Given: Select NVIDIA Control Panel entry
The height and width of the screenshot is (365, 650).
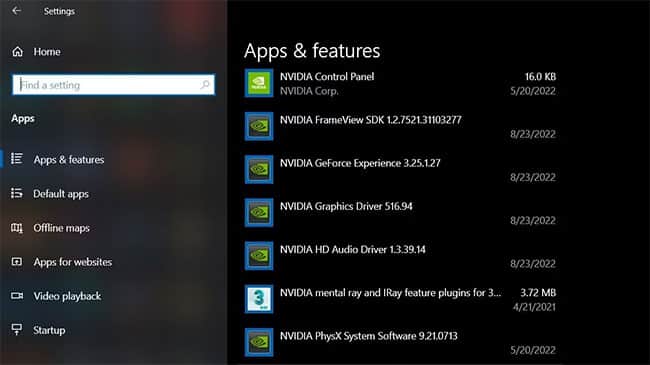Looking at the screenshot, I should (400, 83).
